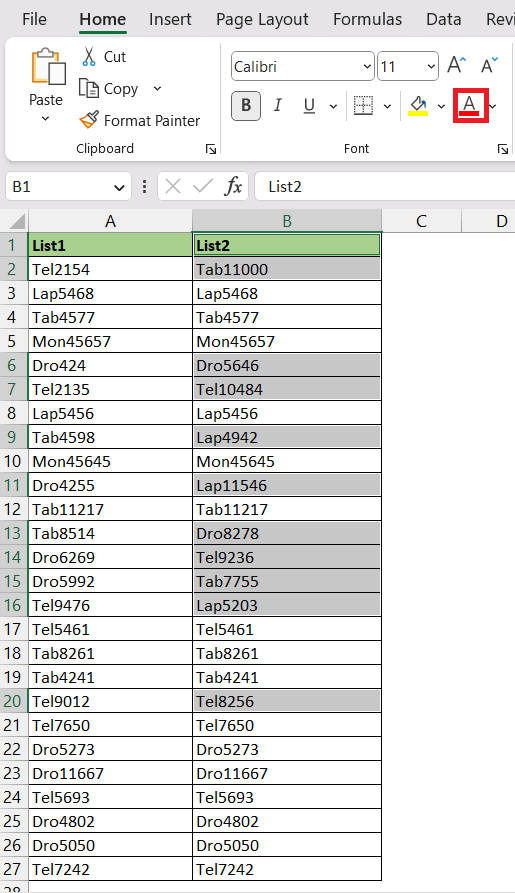
Task: Toggle Bold formatting
Action: click(246, 105)
